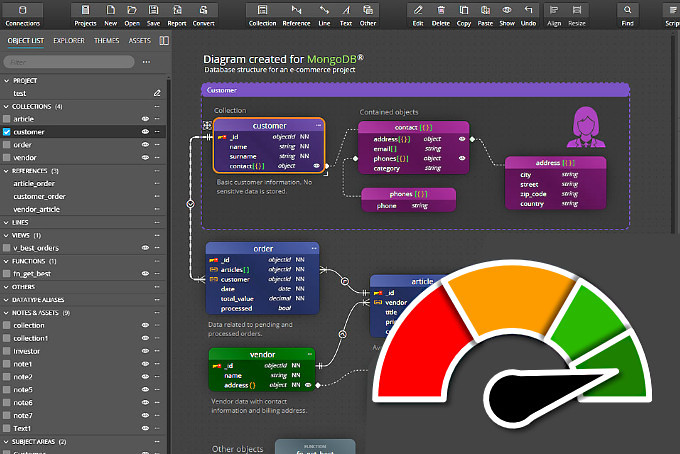
Task: Toggle visibility eye for fn_get_best
Action: point(145,274)
